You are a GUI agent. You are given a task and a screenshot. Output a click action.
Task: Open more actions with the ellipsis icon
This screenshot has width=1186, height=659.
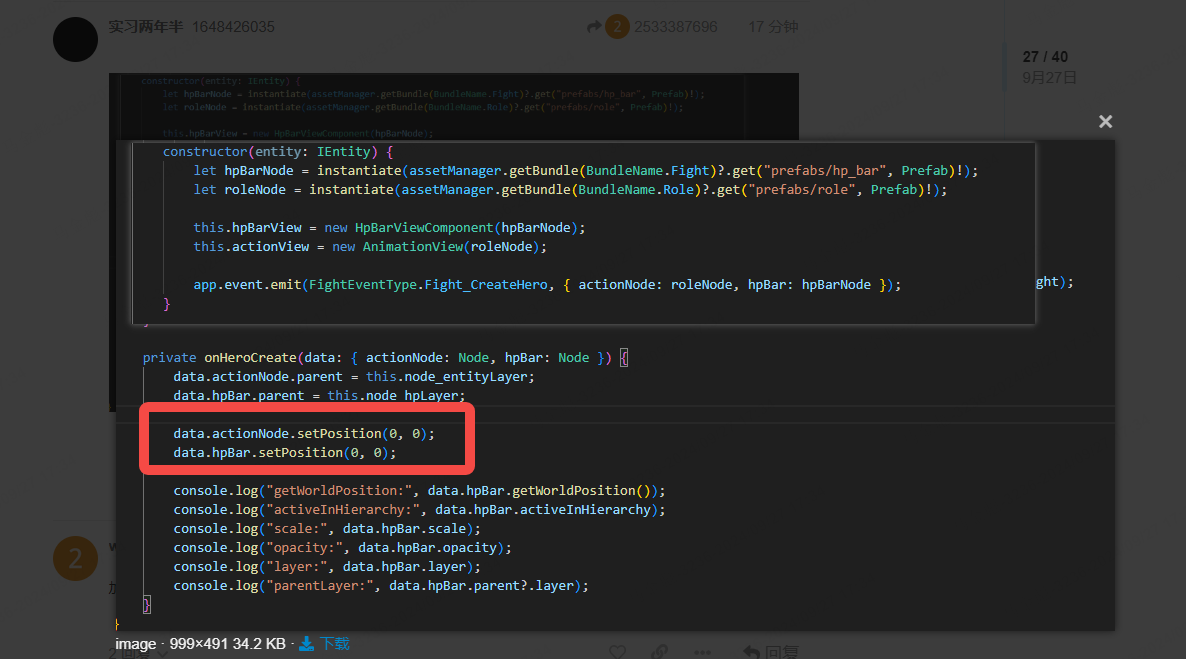703,651
